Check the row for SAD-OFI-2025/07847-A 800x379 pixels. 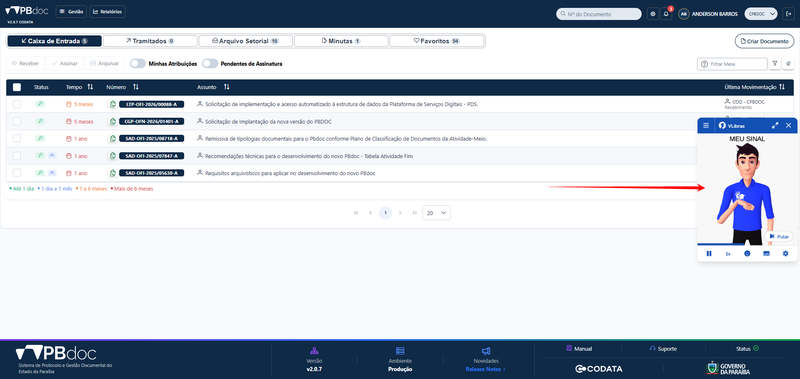(x=17, y=156)
